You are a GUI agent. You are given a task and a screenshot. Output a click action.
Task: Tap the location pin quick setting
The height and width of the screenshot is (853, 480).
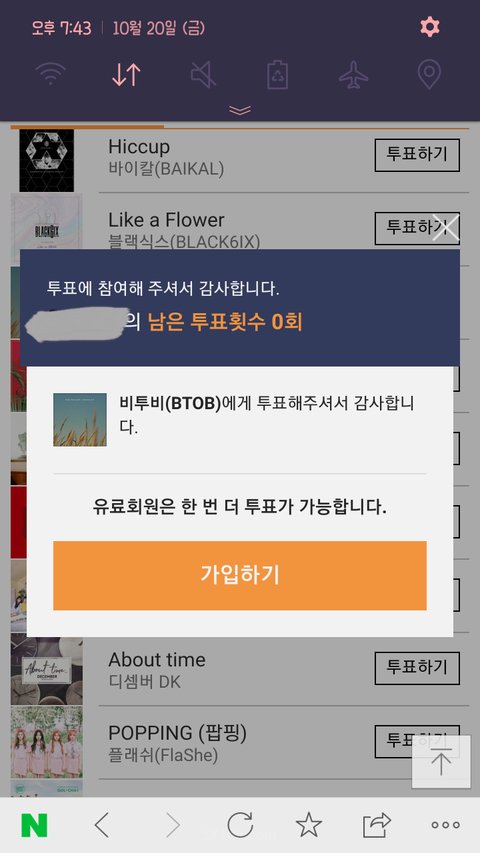coord(429,75)
